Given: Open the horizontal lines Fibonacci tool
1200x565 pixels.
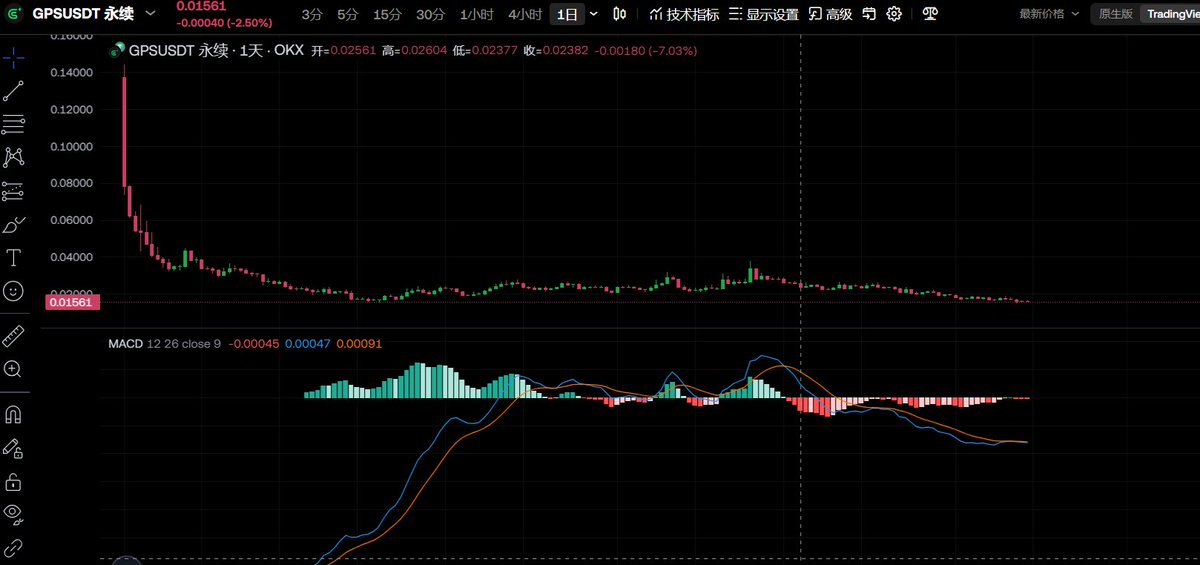Looking at the screenshot, I should pos(14,124).
